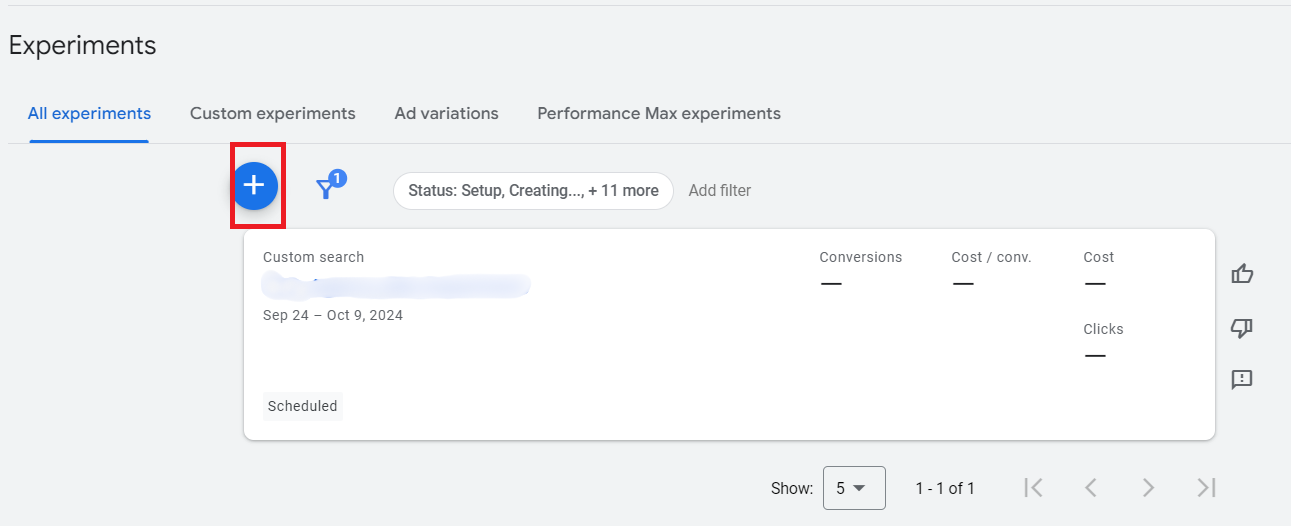
Task: Go to the previous page arrow
Action: [1091, 488]
